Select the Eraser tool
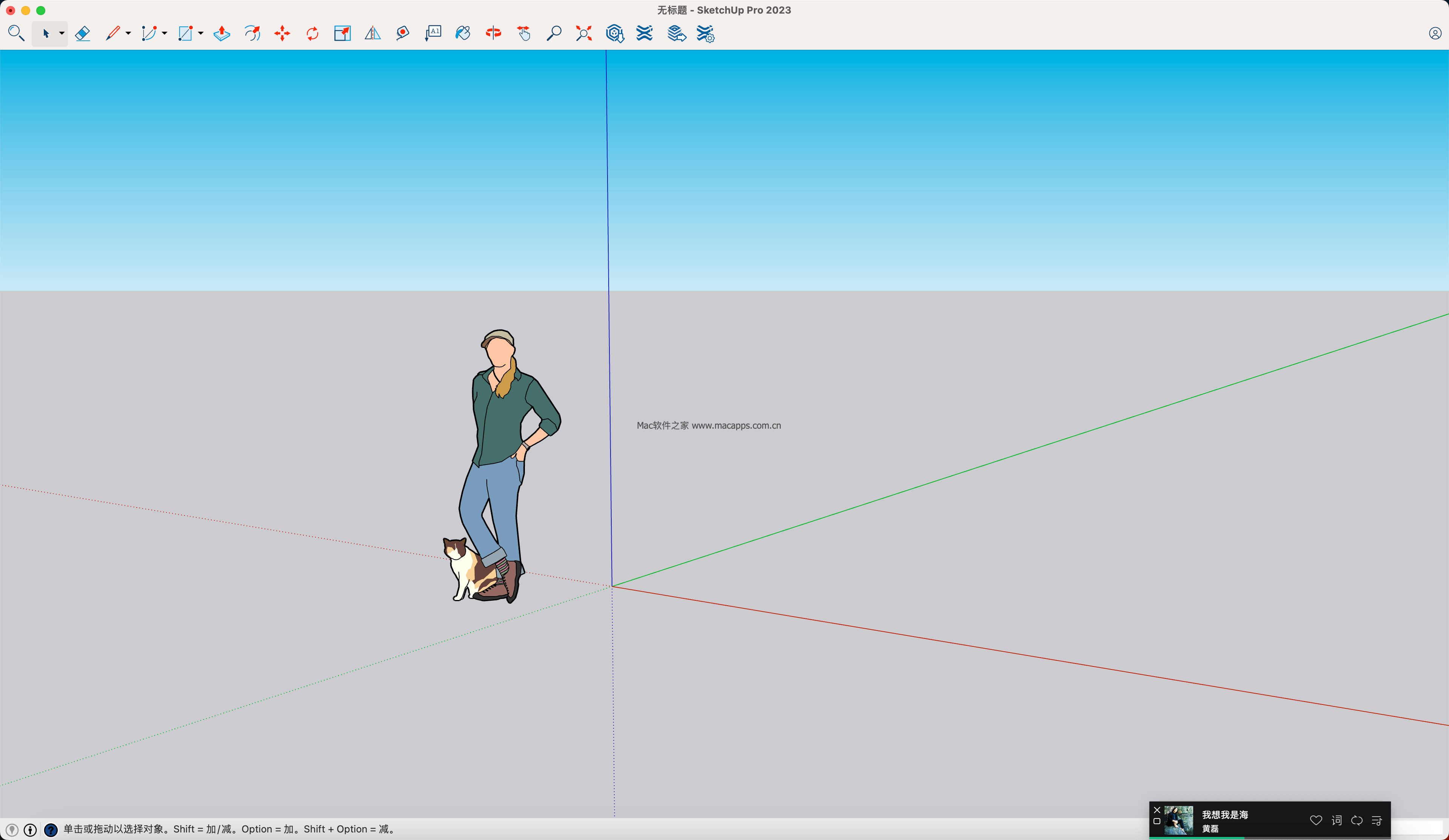This screenshot has height=840, width=1449. [83, 33]
